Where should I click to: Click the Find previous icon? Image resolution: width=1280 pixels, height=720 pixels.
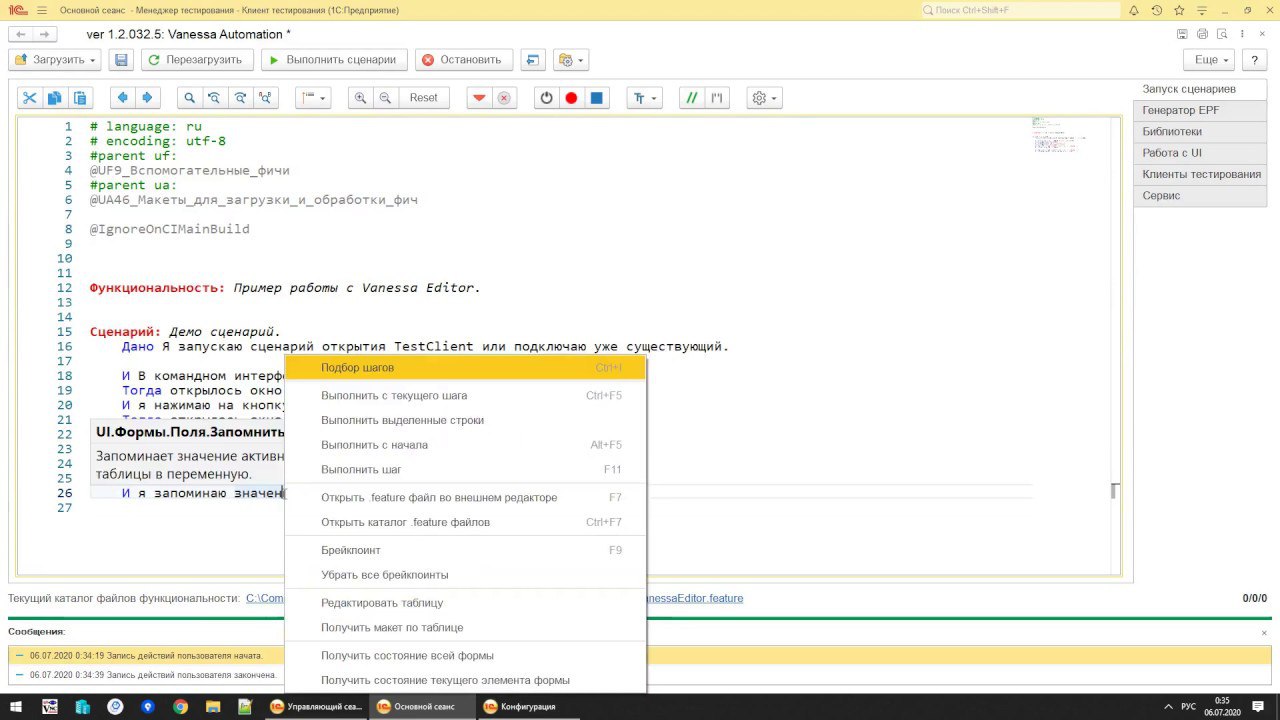[x=214, y=98]
